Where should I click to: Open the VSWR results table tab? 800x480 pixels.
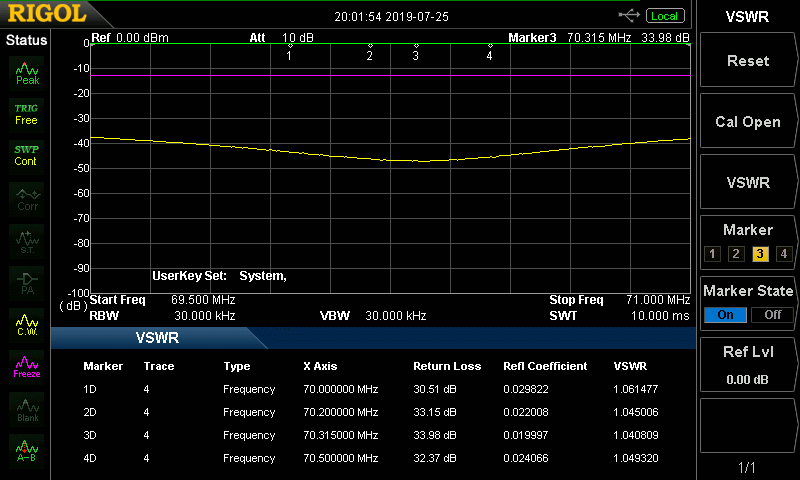tap(158, 338)
